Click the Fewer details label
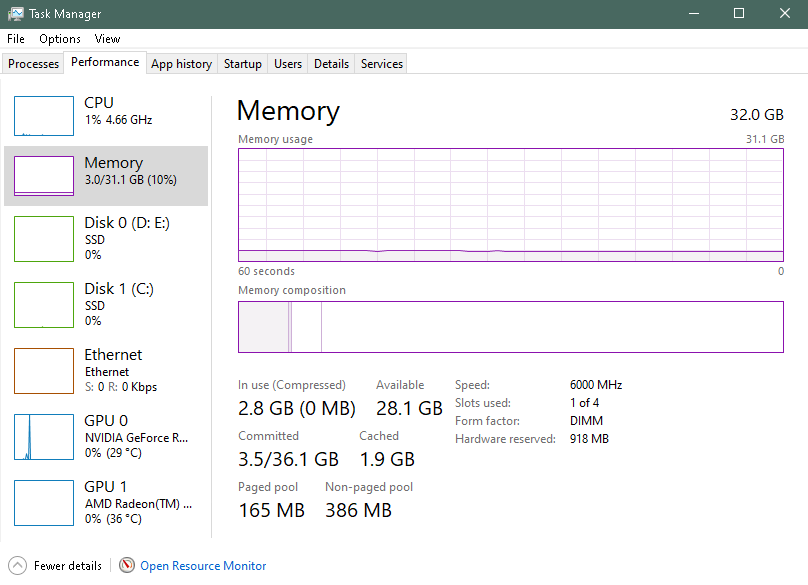This screenshot has height=585, width=808. point(68,566)
